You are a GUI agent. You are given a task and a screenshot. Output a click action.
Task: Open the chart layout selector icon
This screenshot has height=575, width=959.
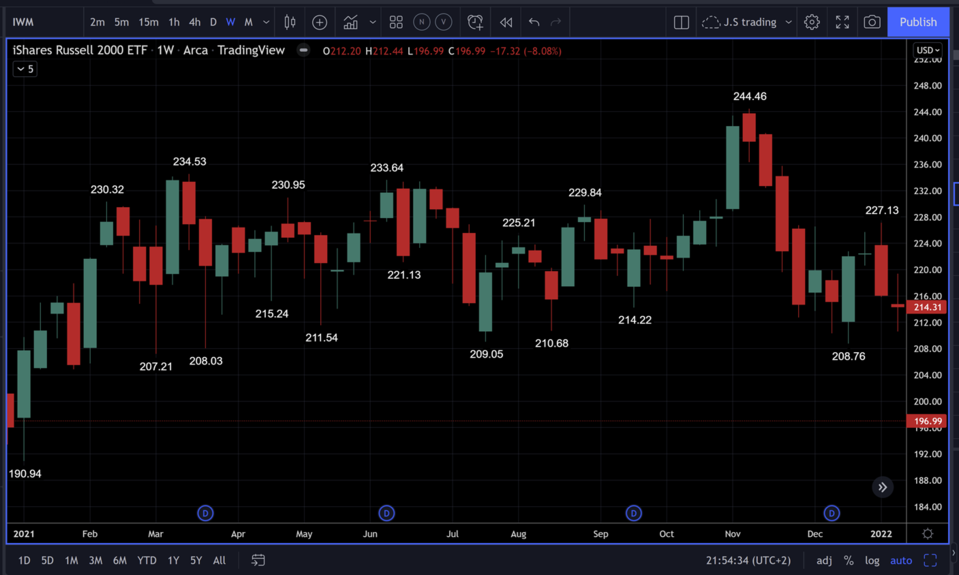(681, 23)
